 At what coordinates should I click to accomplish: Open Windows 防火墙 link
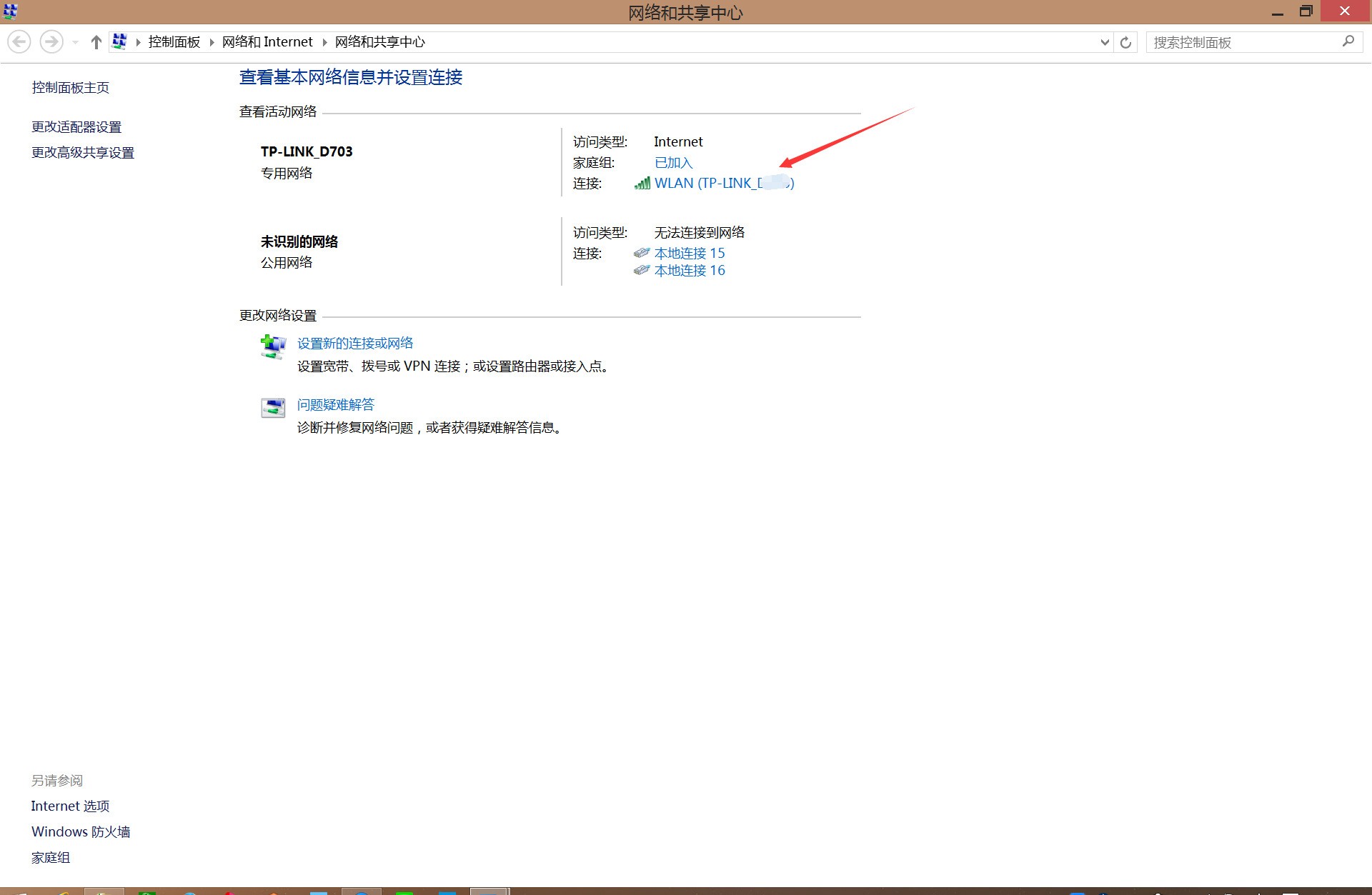tap(81, 832)
